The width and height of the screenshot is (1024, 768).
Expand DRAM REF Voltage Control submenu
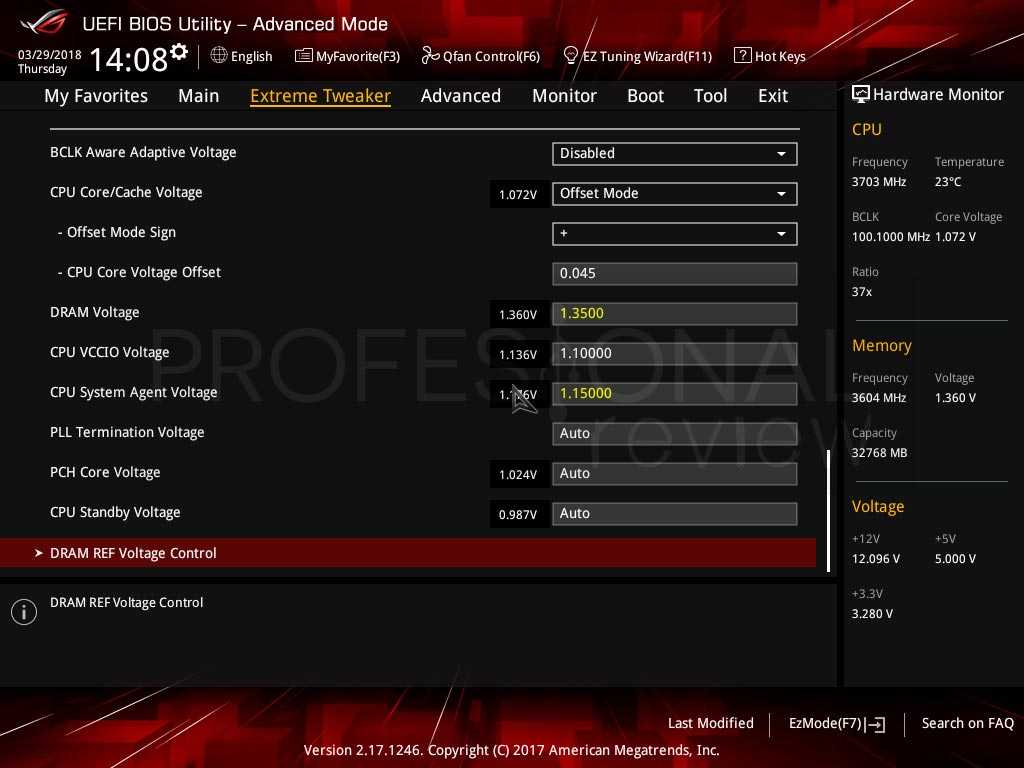tap(408, 553)
